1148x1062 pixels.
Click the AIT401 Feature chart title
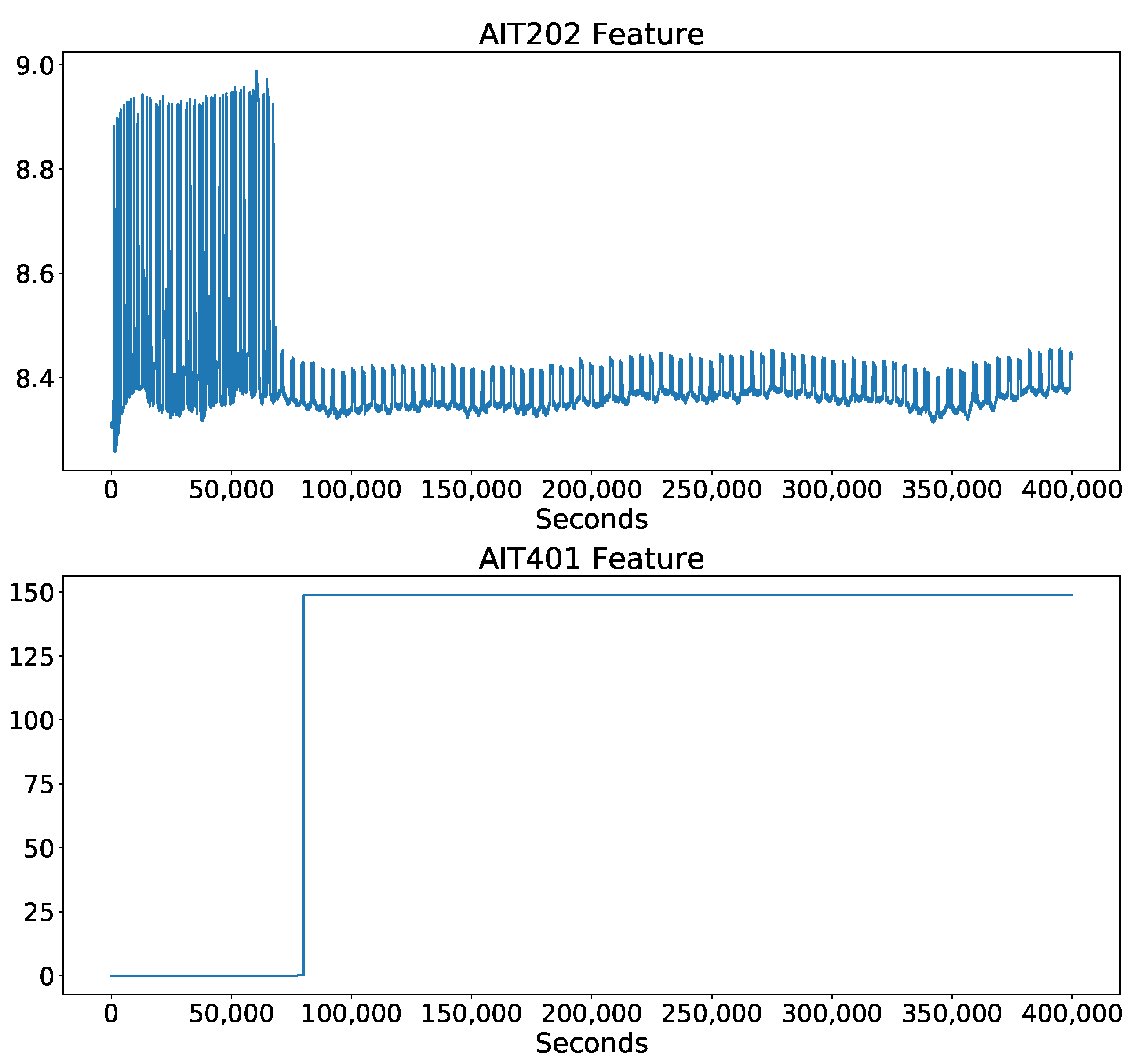tap(590, 559)
